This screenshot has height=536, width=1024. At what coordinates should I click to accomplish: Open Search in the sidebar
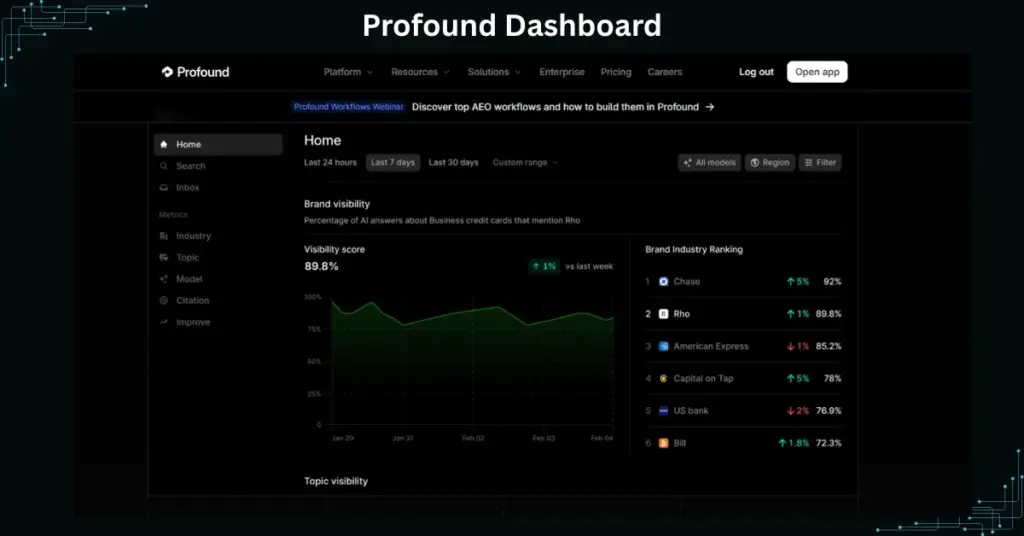(190, 166)
